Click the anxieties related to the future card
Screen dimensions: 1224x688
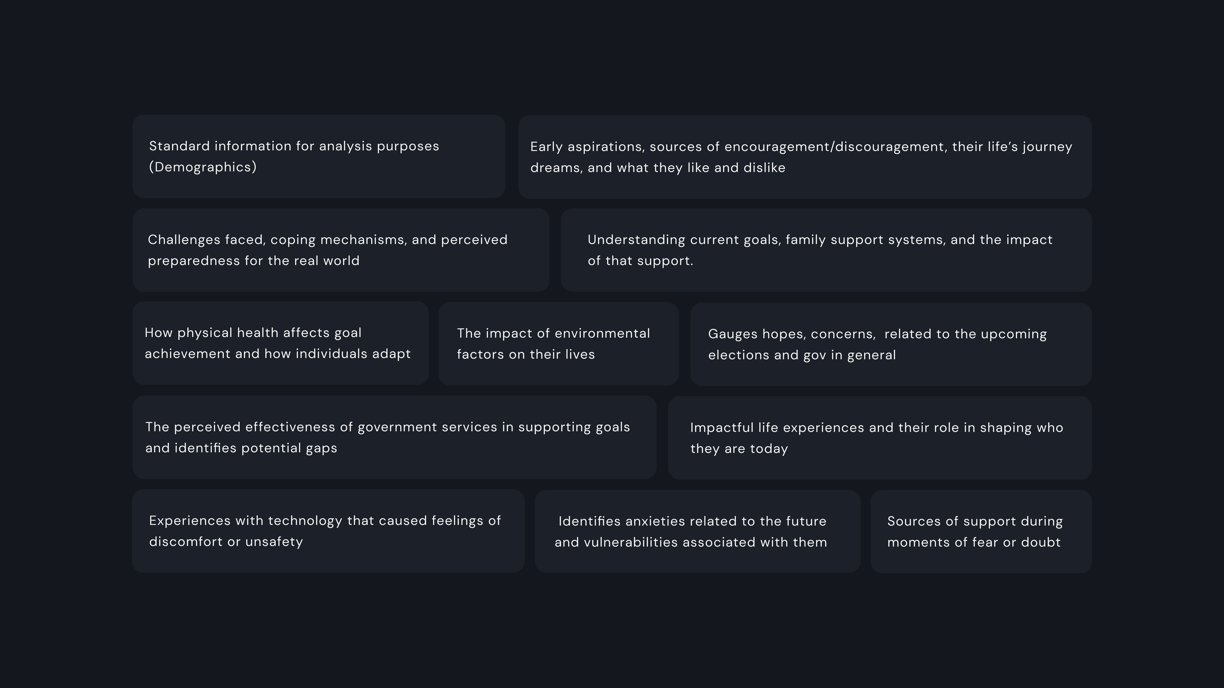coord(698,531)
